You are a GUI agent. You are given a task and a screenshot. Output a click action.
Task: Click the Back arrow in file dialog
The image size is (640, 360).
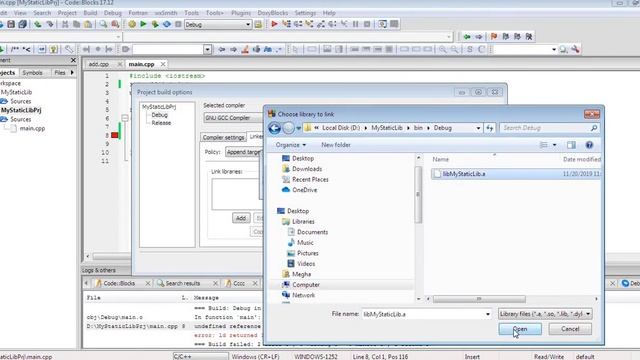click(274, 128)
